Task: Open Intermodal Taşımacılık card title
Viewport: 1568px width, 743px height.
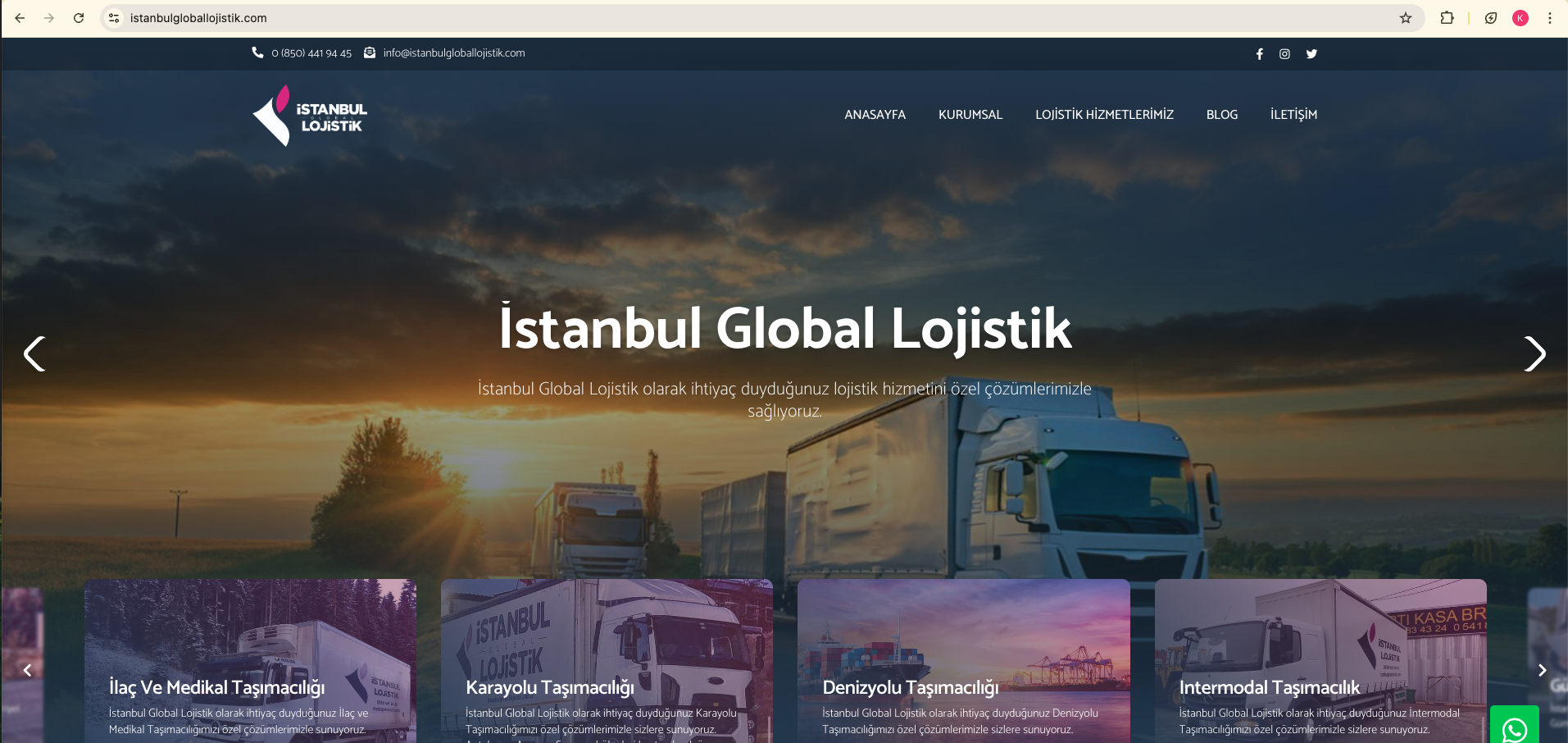Action: pyautogui.click(x=1269, y=687)
